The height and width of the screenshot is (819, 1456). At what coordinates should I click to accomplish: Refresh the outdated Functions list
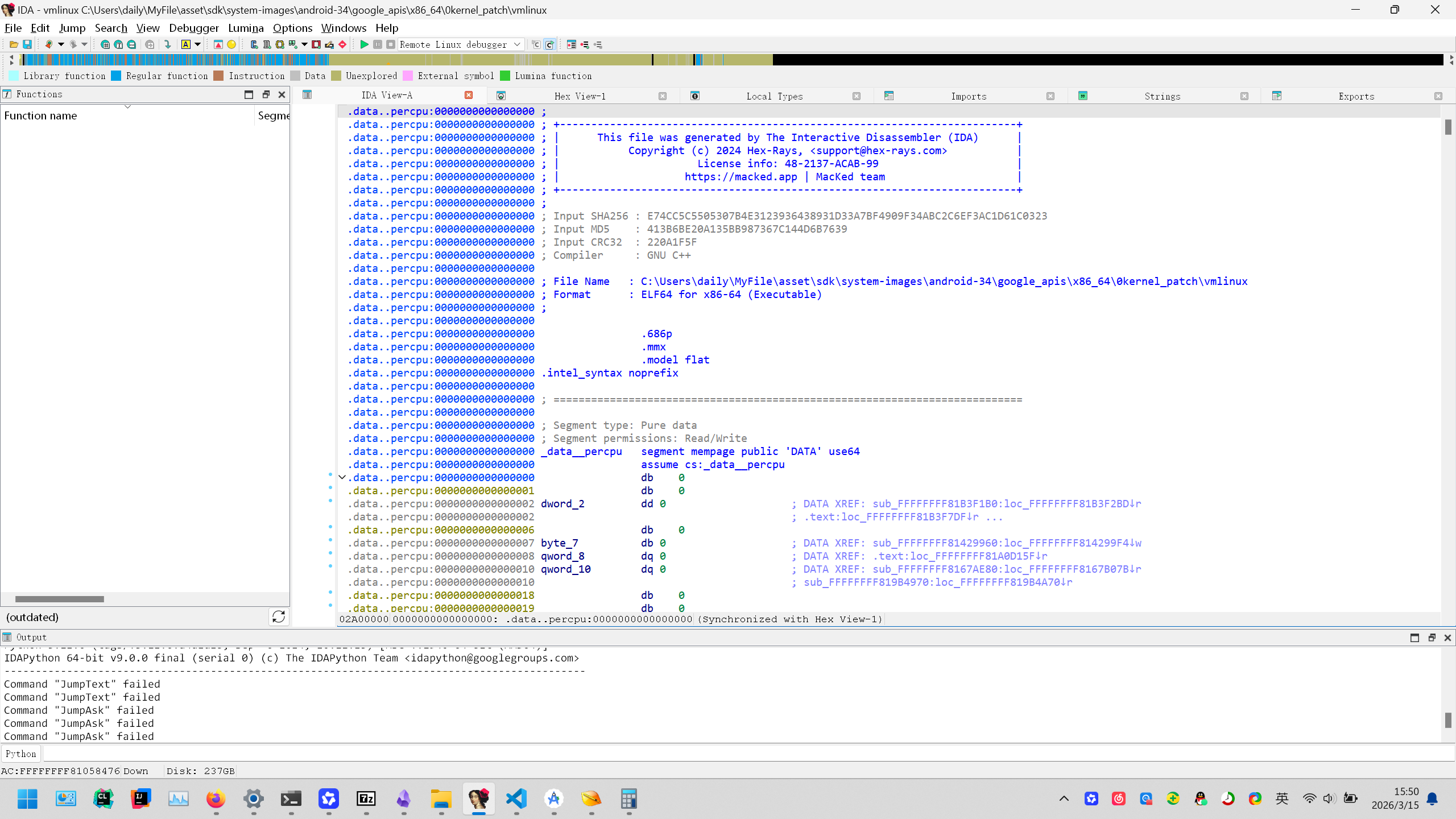tap(279, 617)
